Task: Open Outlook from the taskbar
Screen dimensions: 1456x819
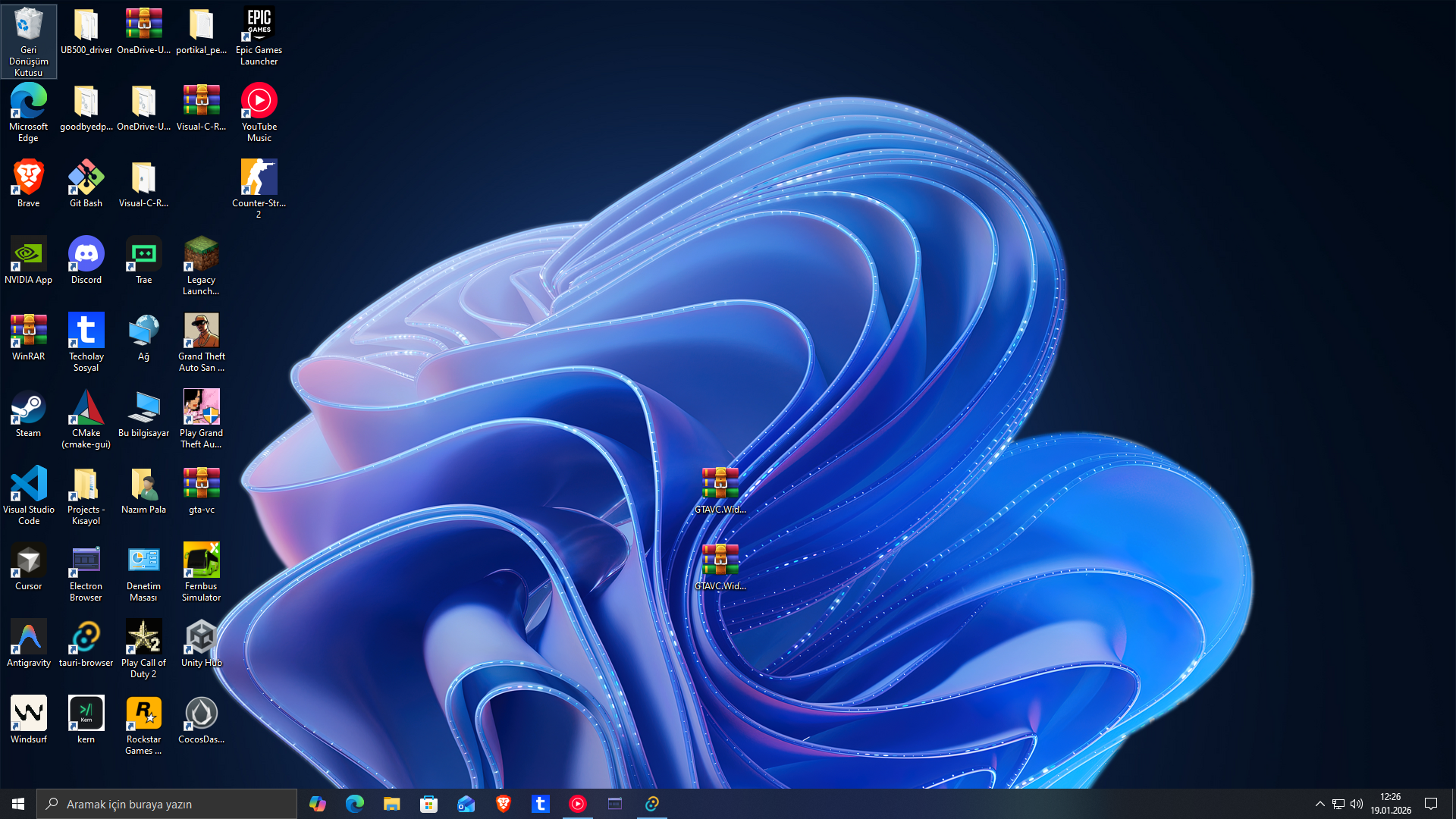Action: click(466, 804)
